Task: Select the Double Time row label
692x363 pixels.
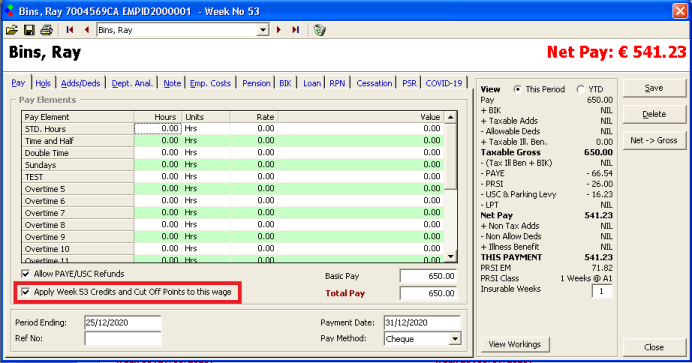Action: (x=78, y=153)
